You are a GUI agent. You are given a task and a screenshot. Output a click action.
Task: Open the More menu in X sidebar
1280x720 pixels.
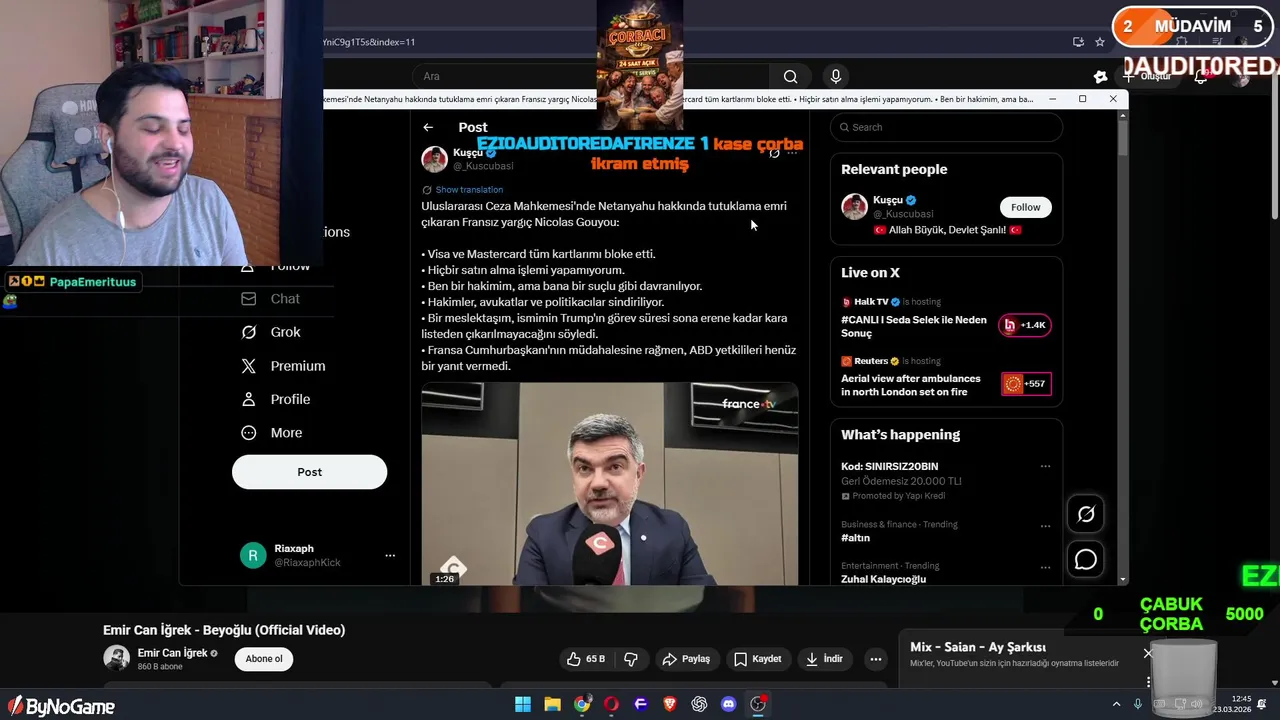click(x=272, y=433)
